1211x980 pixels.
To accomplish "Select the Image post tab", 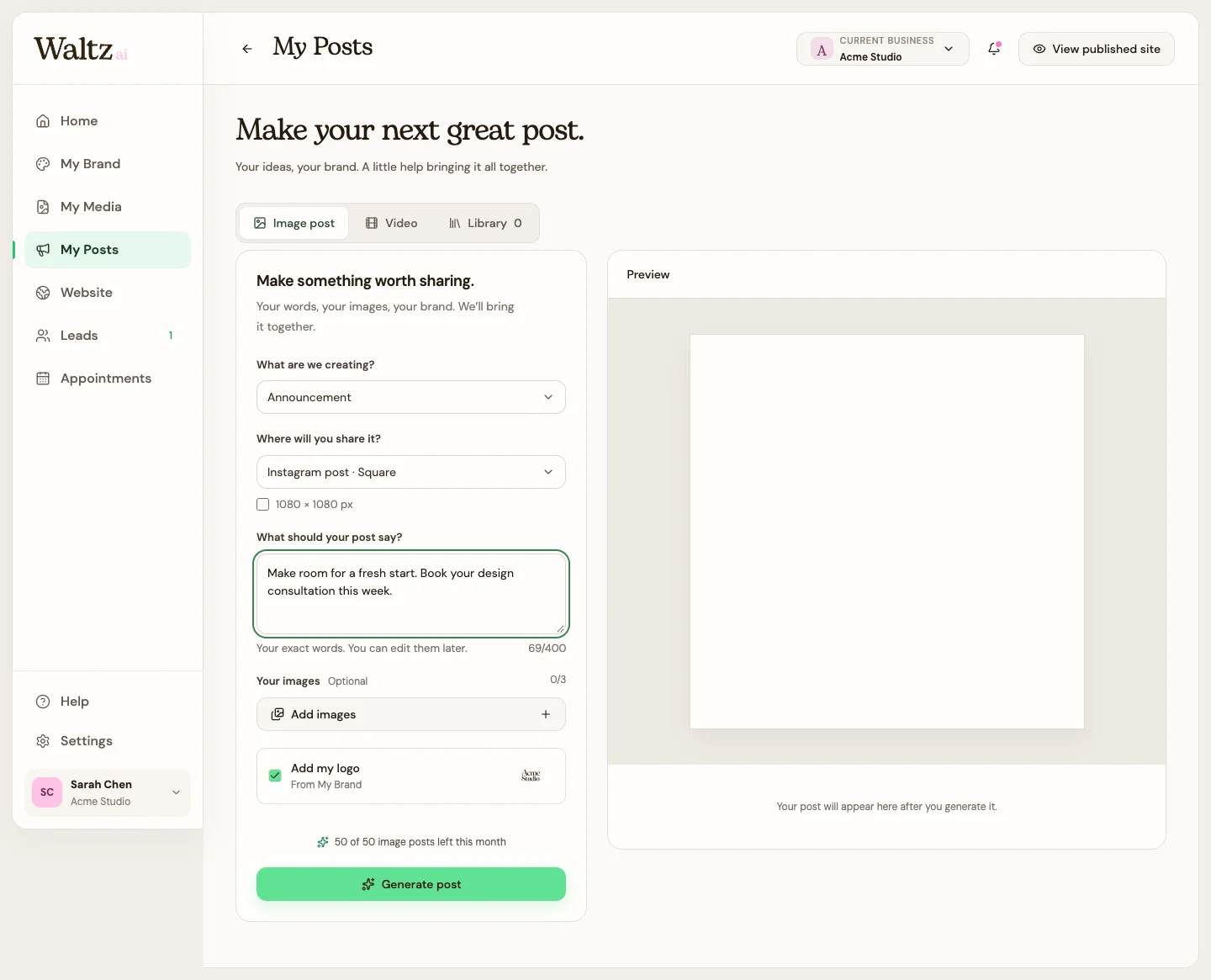I will [x=294, y=223].
